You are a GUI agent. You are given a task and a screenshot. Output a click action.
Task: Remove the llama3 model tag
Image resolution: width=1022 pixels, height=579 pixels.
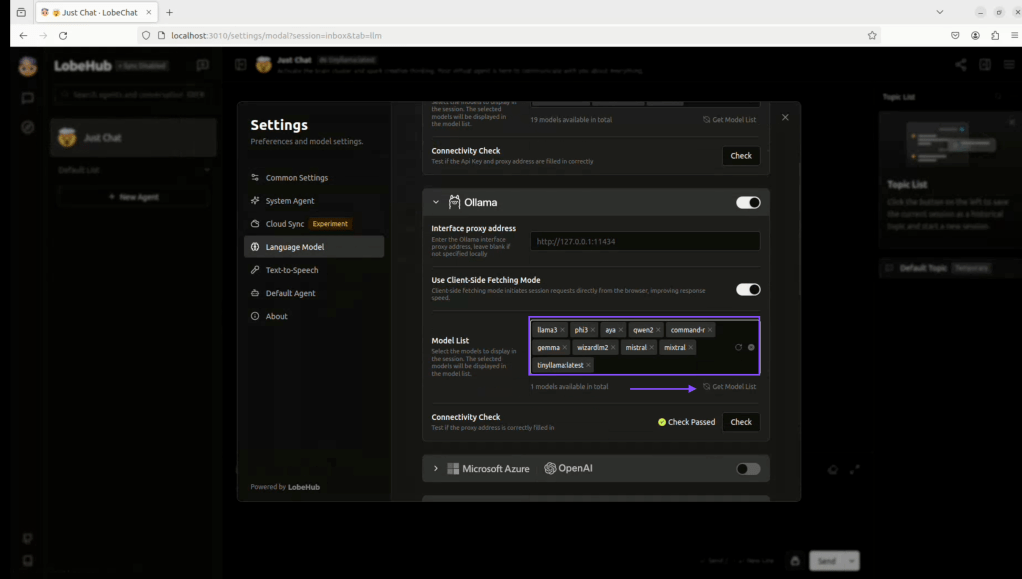[563, 330]
